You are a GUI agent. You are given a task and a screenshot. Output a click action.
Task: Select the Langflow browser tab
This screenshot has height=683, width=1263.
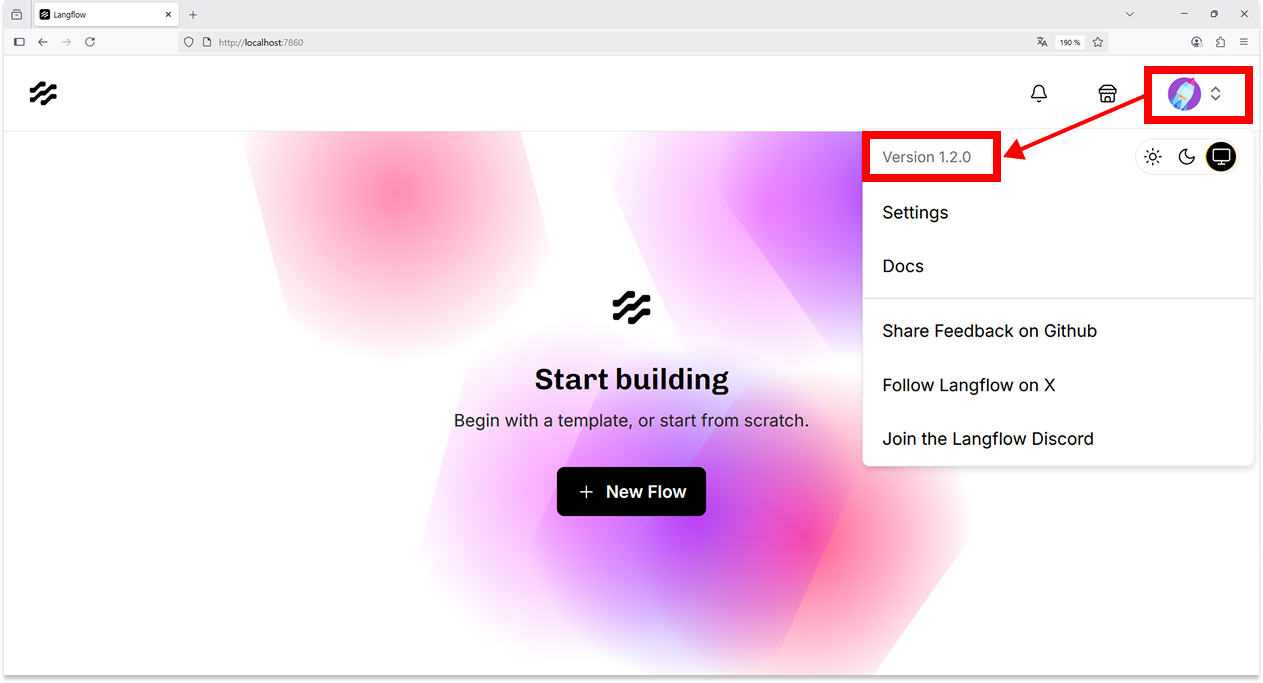pos(106,15)
